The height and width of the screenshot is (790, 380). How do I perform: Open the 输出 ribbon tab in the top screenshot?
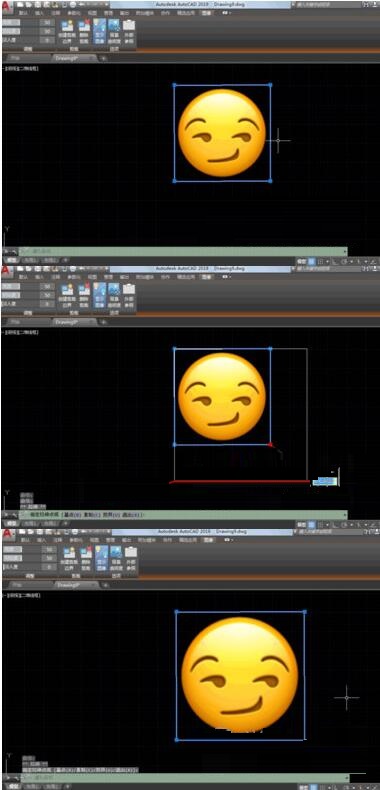click(124, 14)
